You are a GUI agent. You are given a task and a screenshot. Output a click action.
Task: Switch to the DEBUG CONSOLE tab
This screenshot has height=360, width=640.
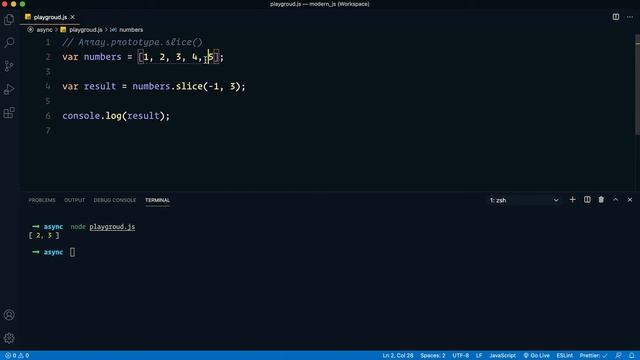(x=115, y=200)
